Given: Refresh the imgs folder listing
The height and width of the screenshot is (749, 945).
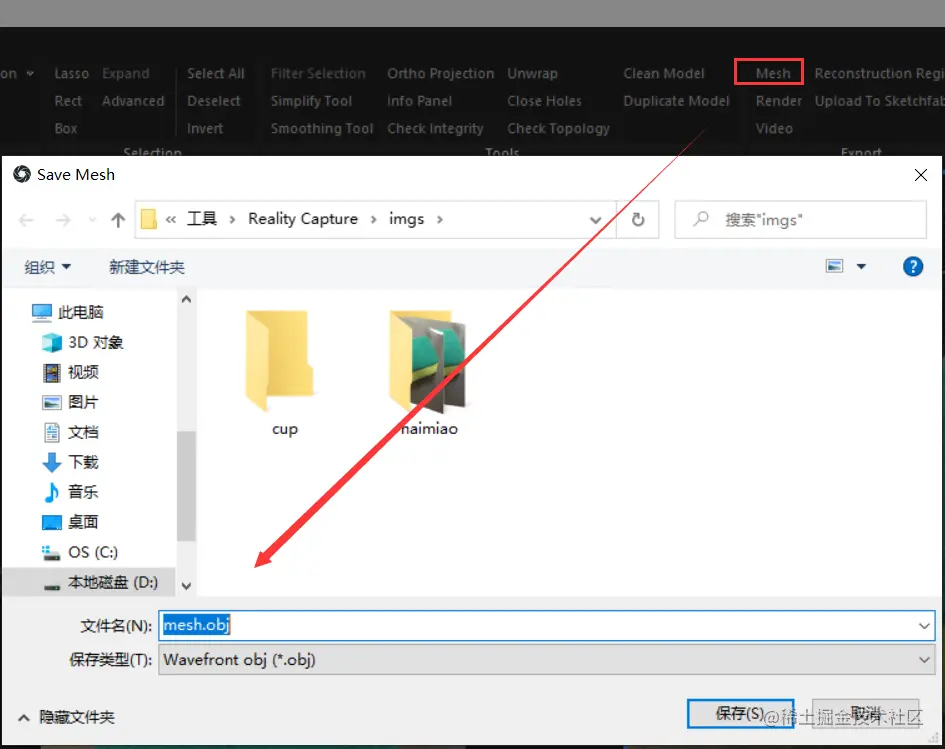Looking at the screenshot, I should point(638,219).
